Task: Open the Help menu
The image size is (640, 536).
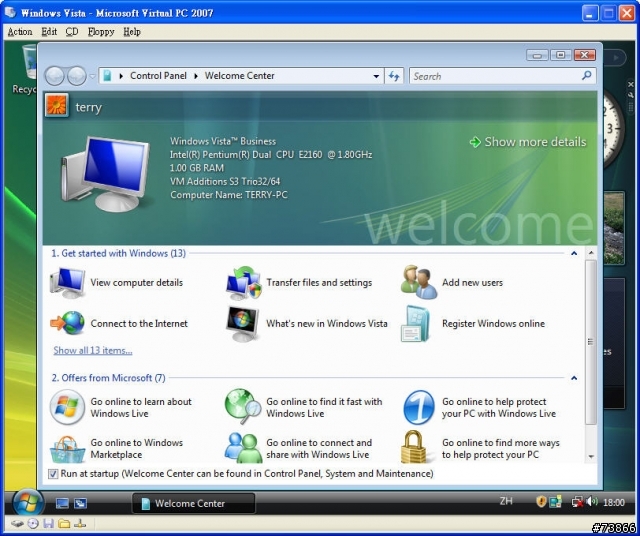Action: tap(132, 32)
